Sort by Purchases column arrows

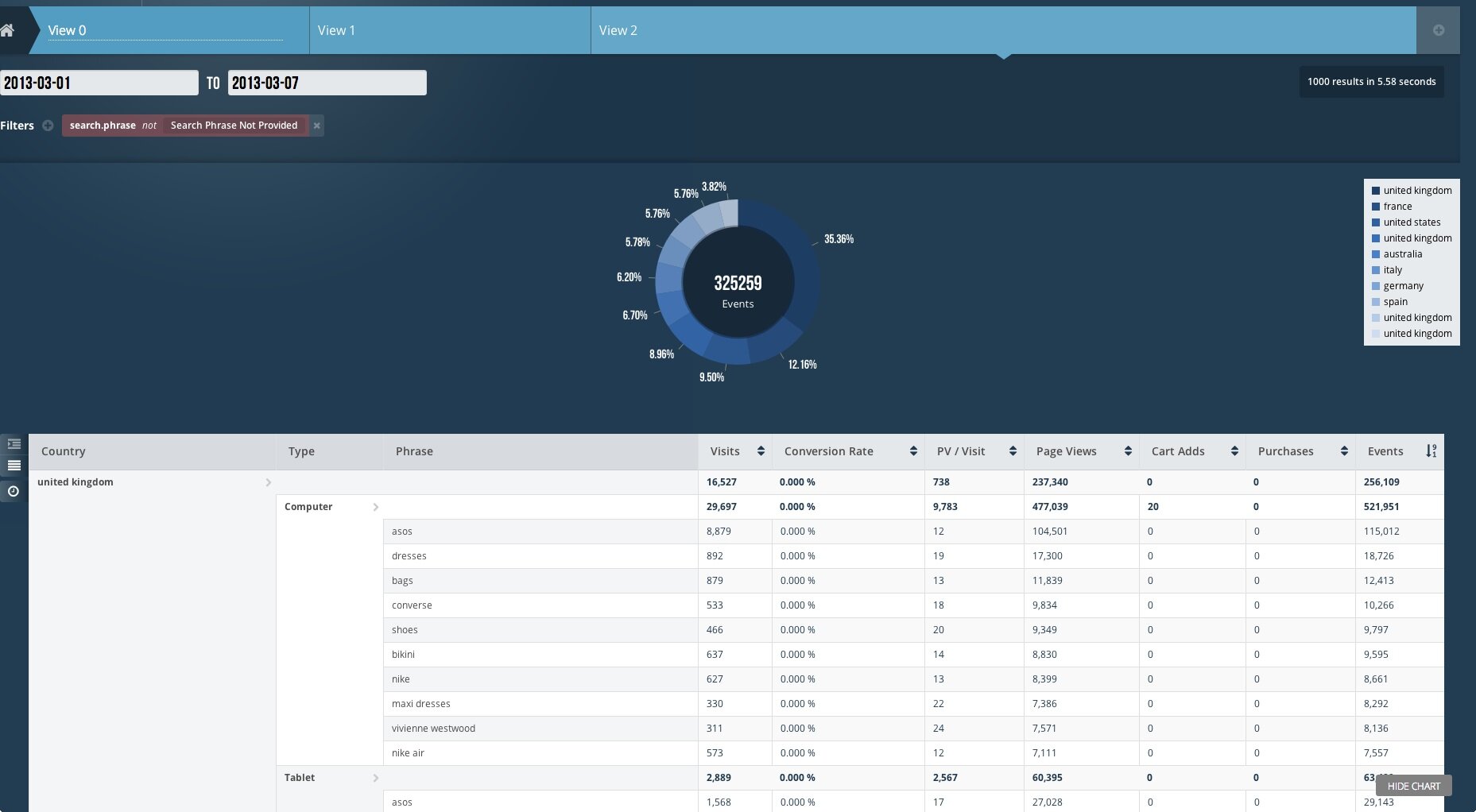[1344, 451]
